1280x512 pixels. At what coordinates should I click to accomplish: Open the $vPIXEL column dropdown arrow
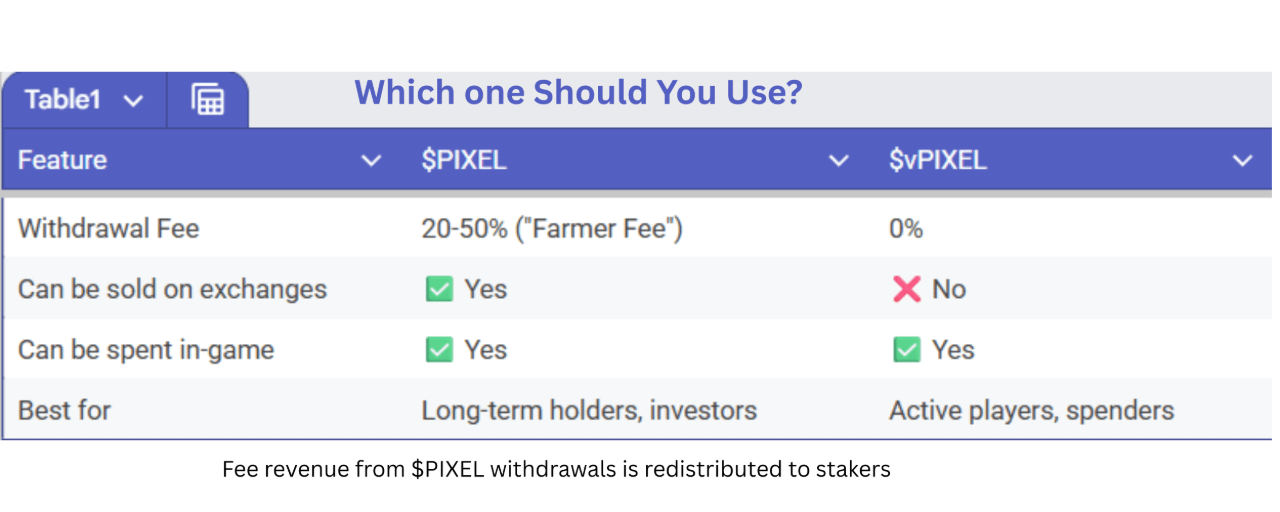(1242, 161)
